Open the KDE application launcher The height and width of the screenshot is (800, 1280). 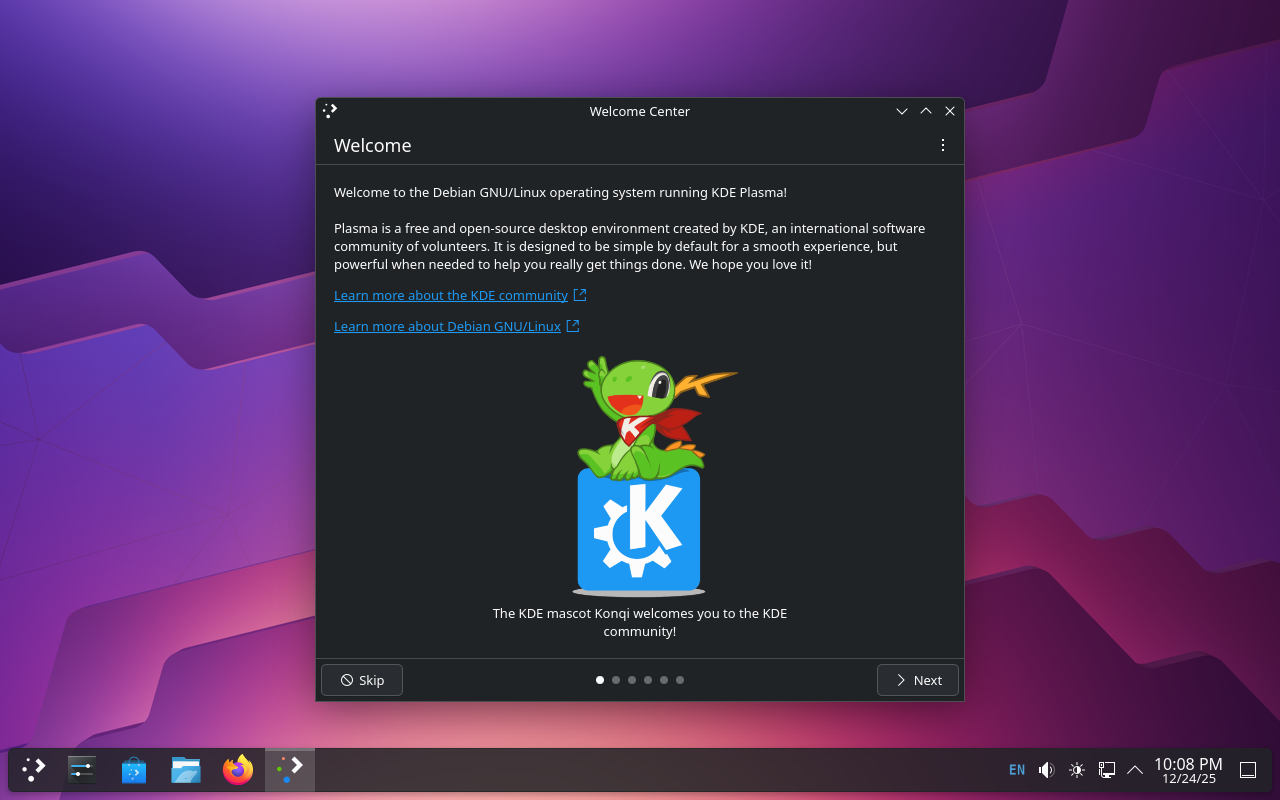coord(34,769)
